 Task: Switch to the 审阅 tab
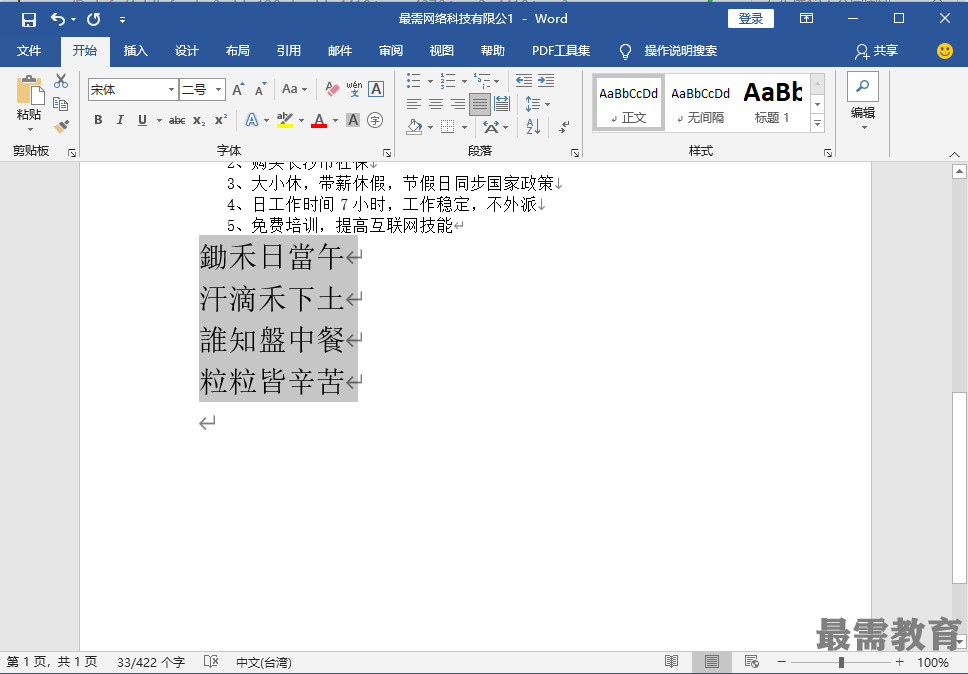tap(391, 51)
